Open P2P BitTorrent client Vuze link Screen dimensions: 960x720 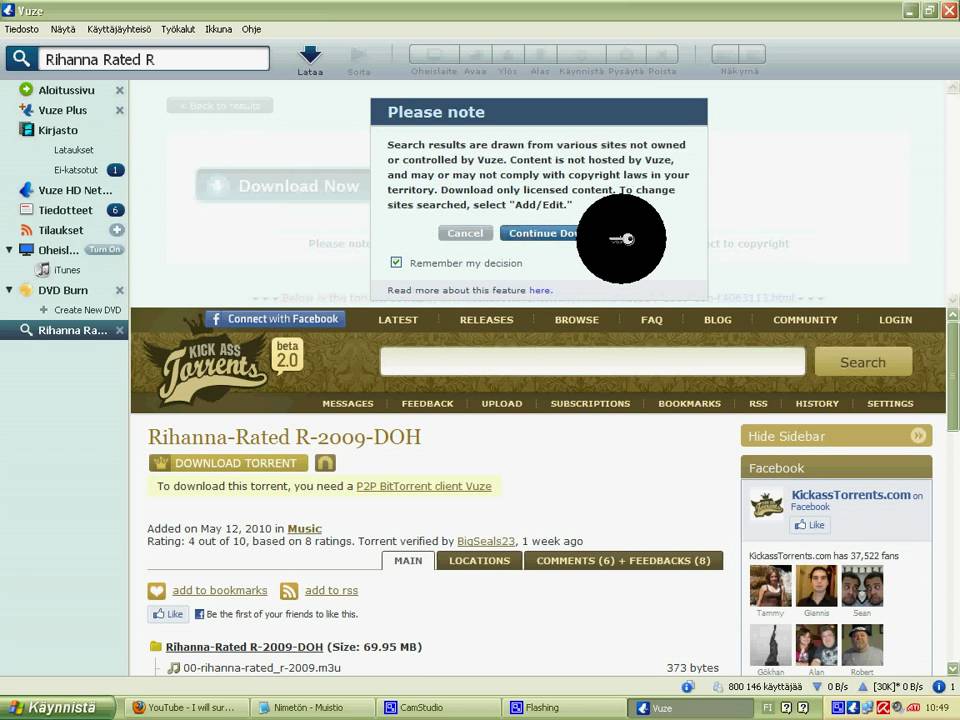(424, 486)
